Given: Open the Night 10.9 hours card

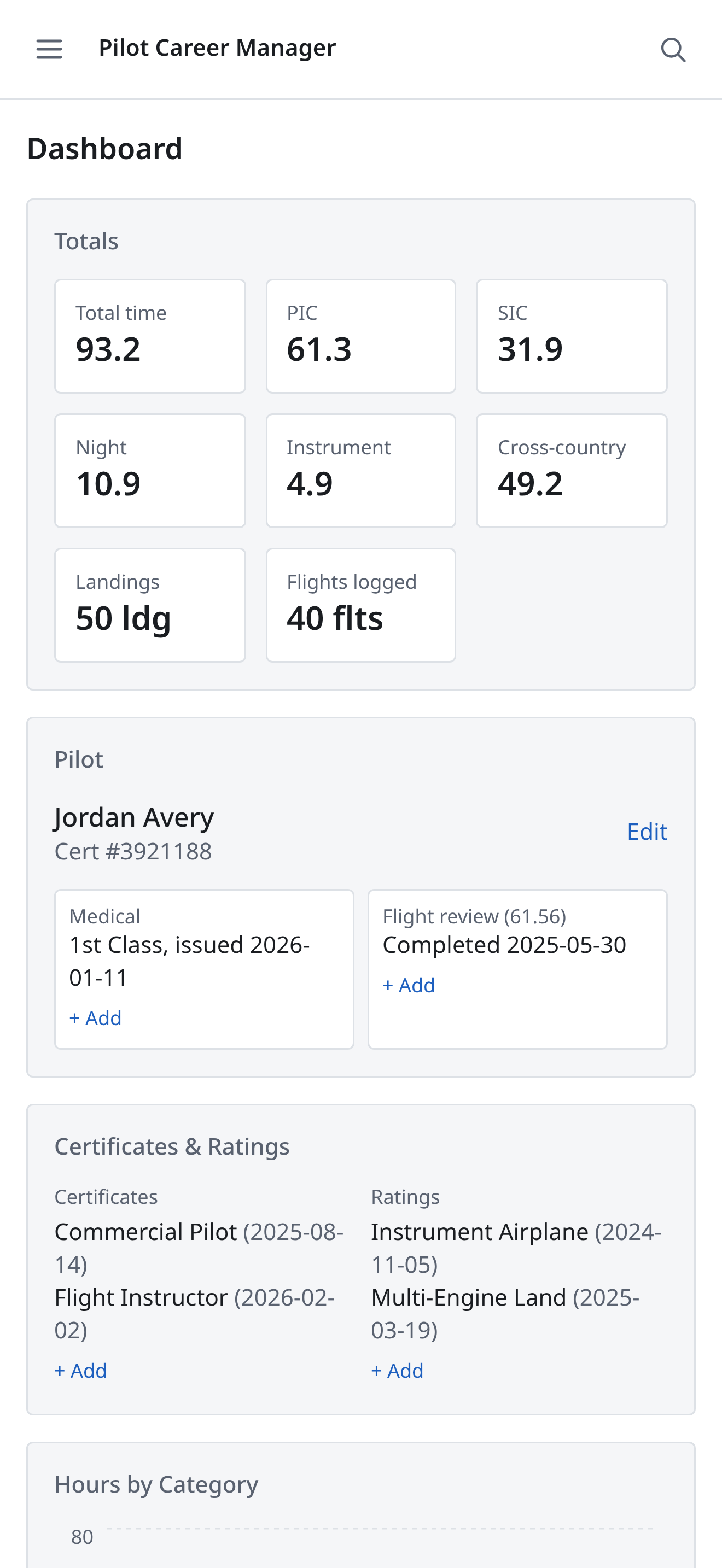Looking at the screenshot, I should [150, 471].
